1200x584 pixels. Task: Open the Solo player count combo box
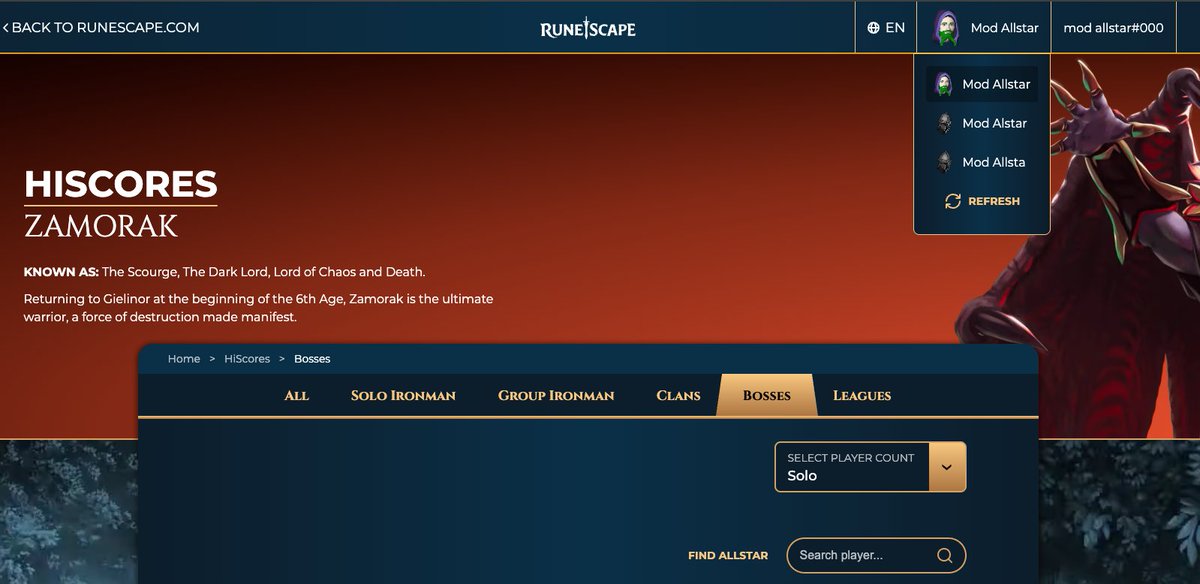(x=870, y=467)
